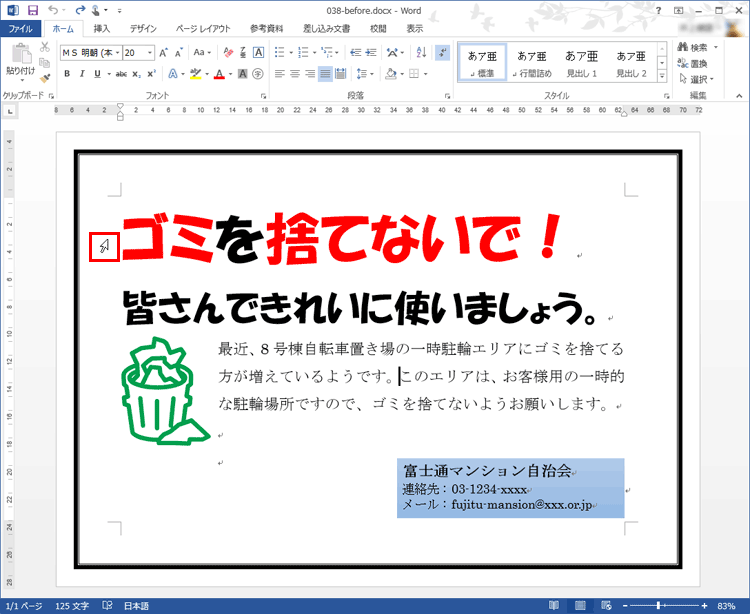Click the text highlight color yellow swatch

click(x=196, y=74)
